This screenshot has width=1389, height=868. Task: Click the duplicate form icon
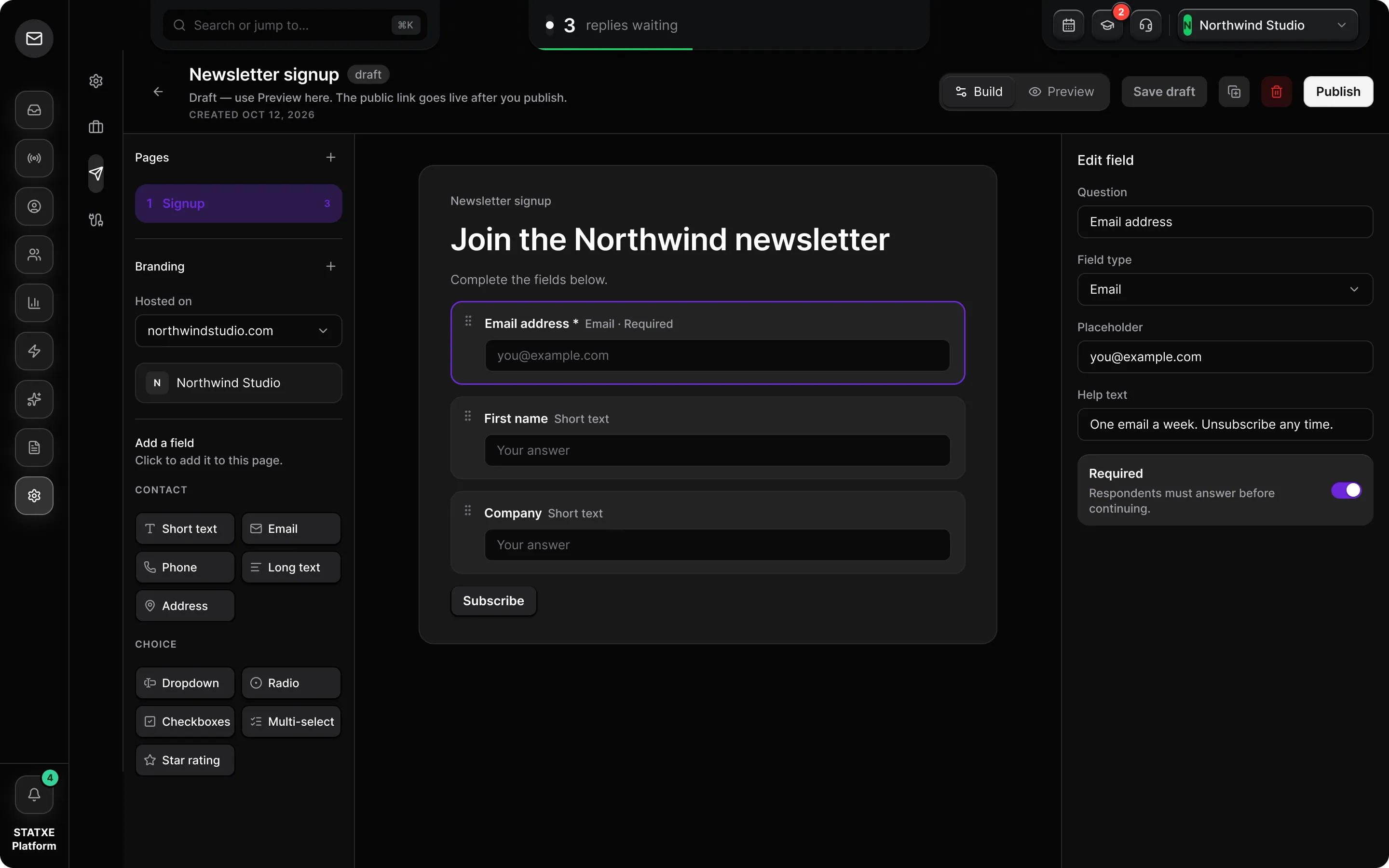[x=1234, y=92]
